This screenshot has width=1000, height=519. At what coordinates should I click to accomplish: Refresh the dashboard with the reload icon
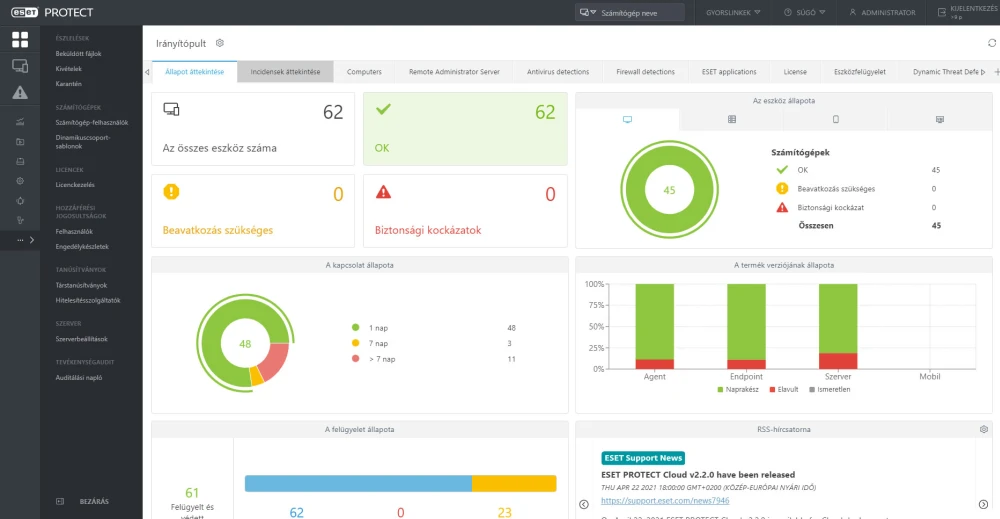click(992, 43)
